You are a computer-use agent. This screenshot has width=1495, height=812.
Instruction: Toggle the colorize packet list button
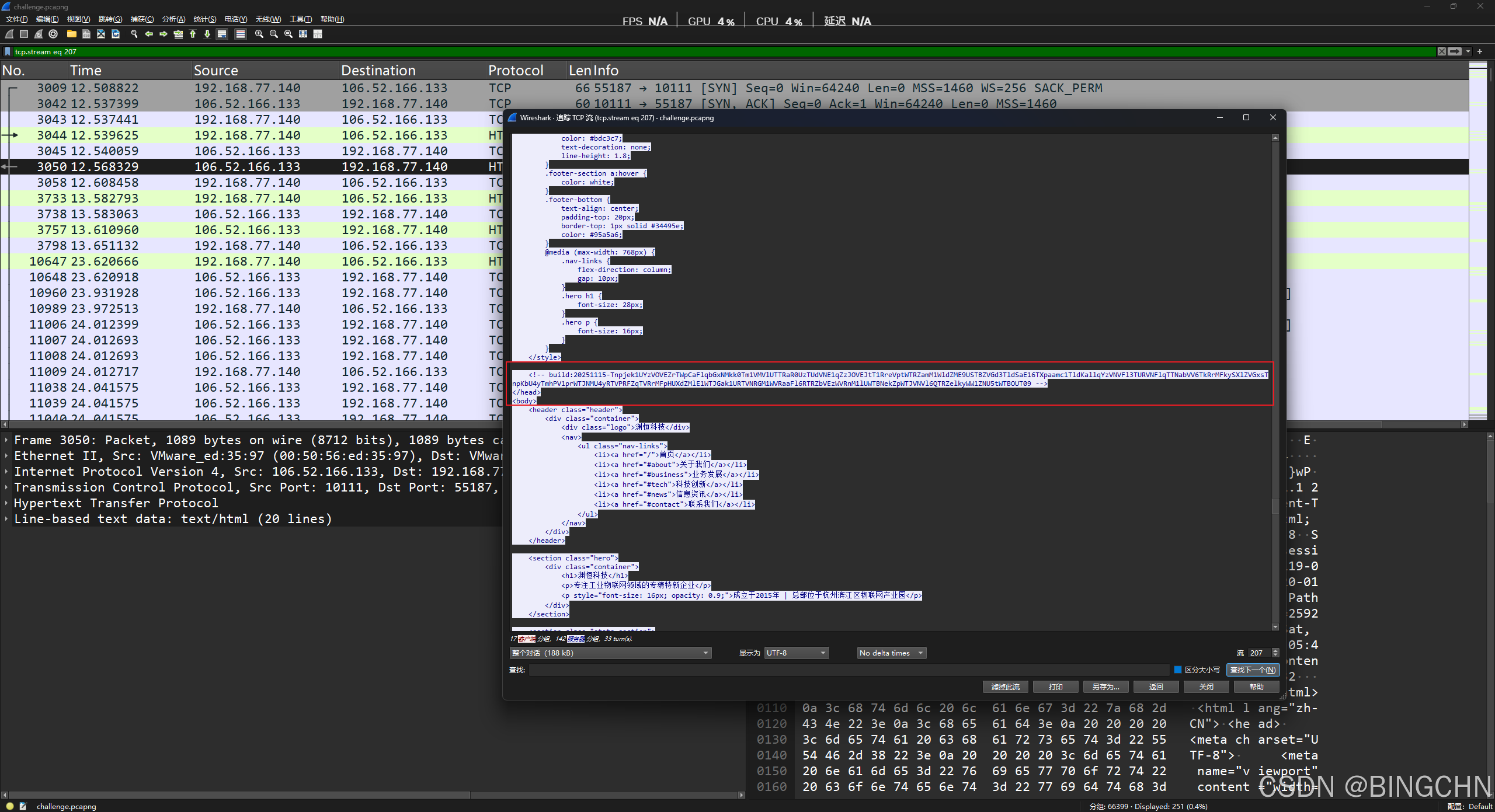point(240,34)
